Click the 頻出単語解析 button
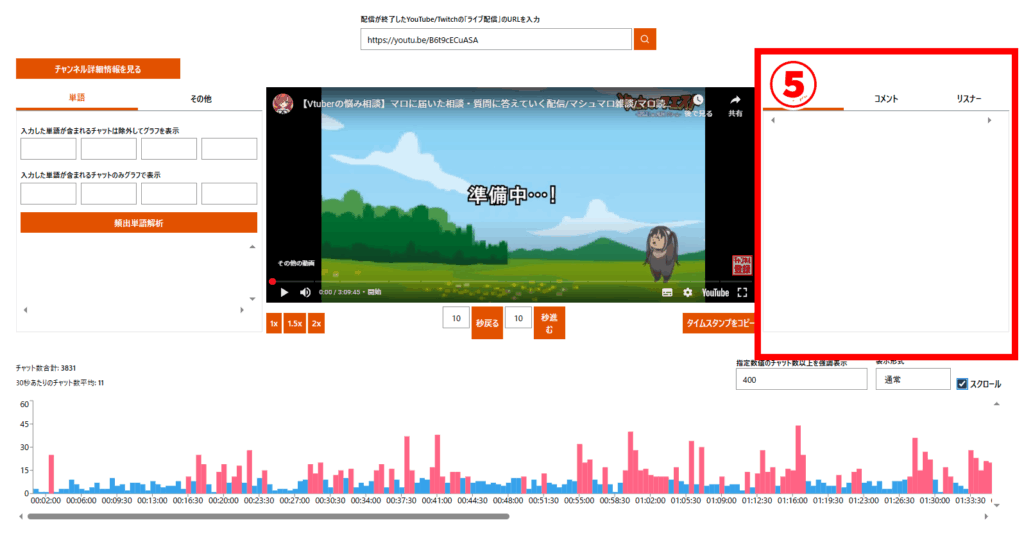The image size is (1024, 536). 139,223
